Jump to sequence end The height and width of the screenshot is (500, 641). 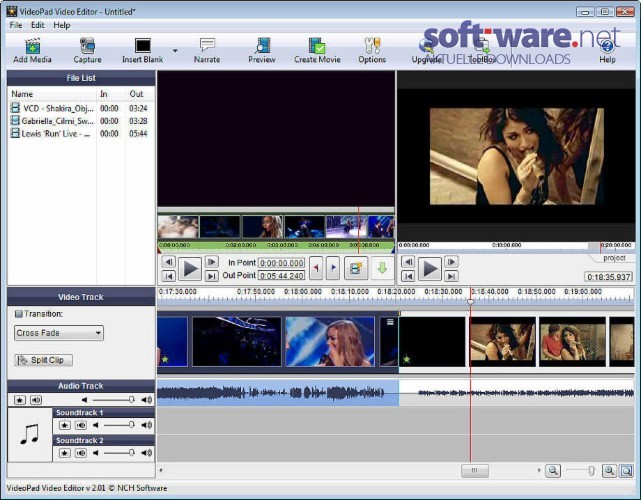coord(451,276)
